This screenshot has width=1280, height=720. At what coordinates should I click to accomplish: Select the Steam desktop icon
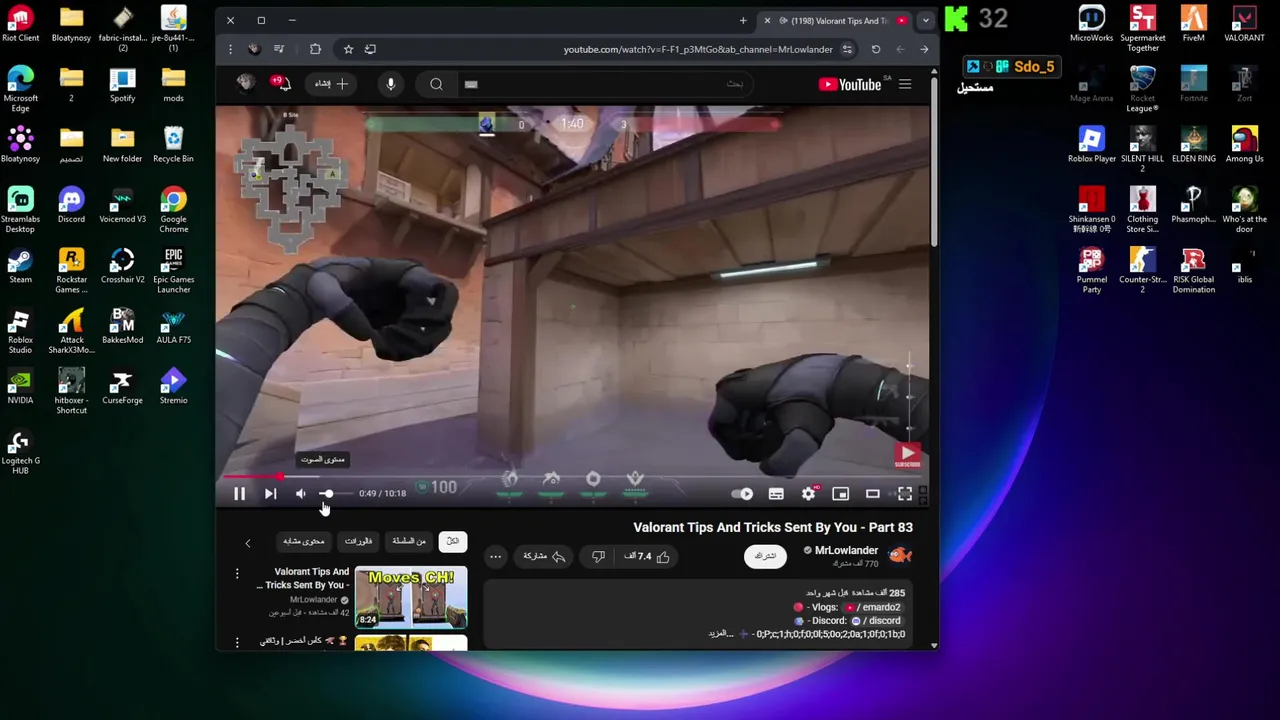[x=20, y=267]
